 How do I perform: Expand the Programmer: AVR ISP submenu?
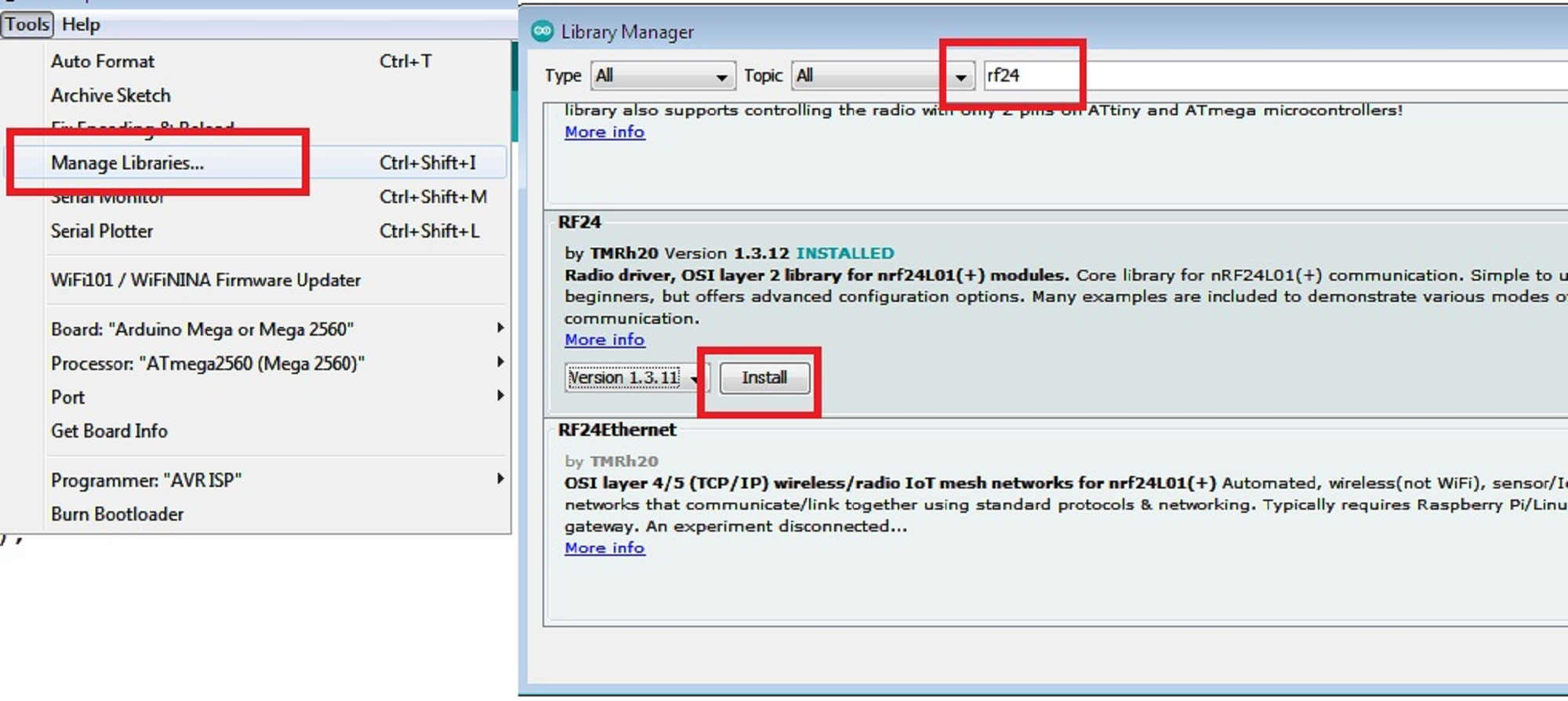[256, 480]
